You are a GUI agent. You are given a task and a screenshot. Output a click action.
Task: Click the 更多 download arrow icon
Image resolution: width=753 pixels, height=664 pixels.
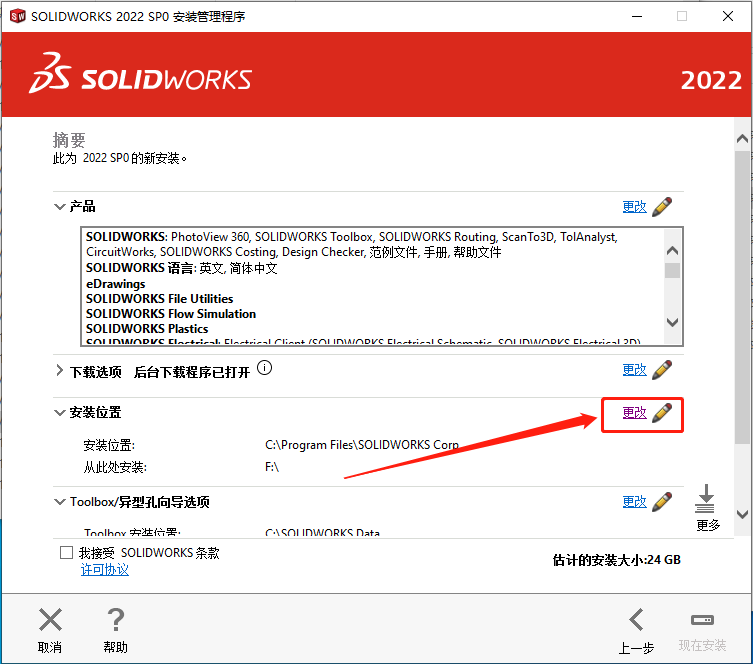(705, 499)
